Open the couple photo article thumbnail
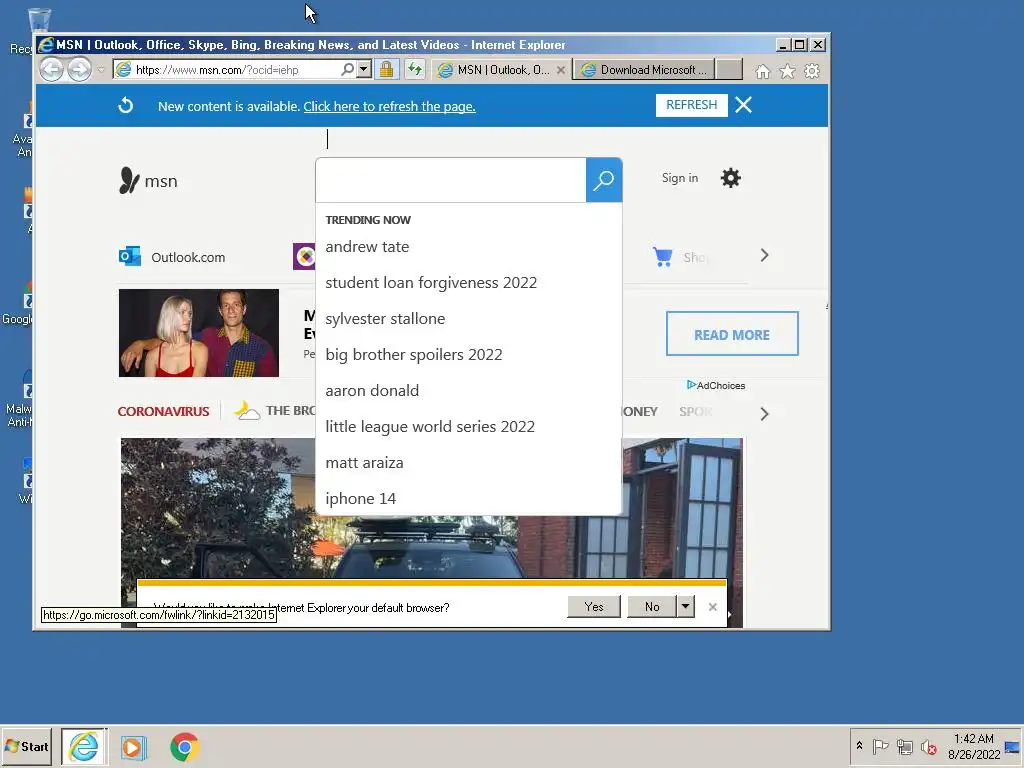The height and width of the screenshot is (768, 1024). [x=199, y=333]
